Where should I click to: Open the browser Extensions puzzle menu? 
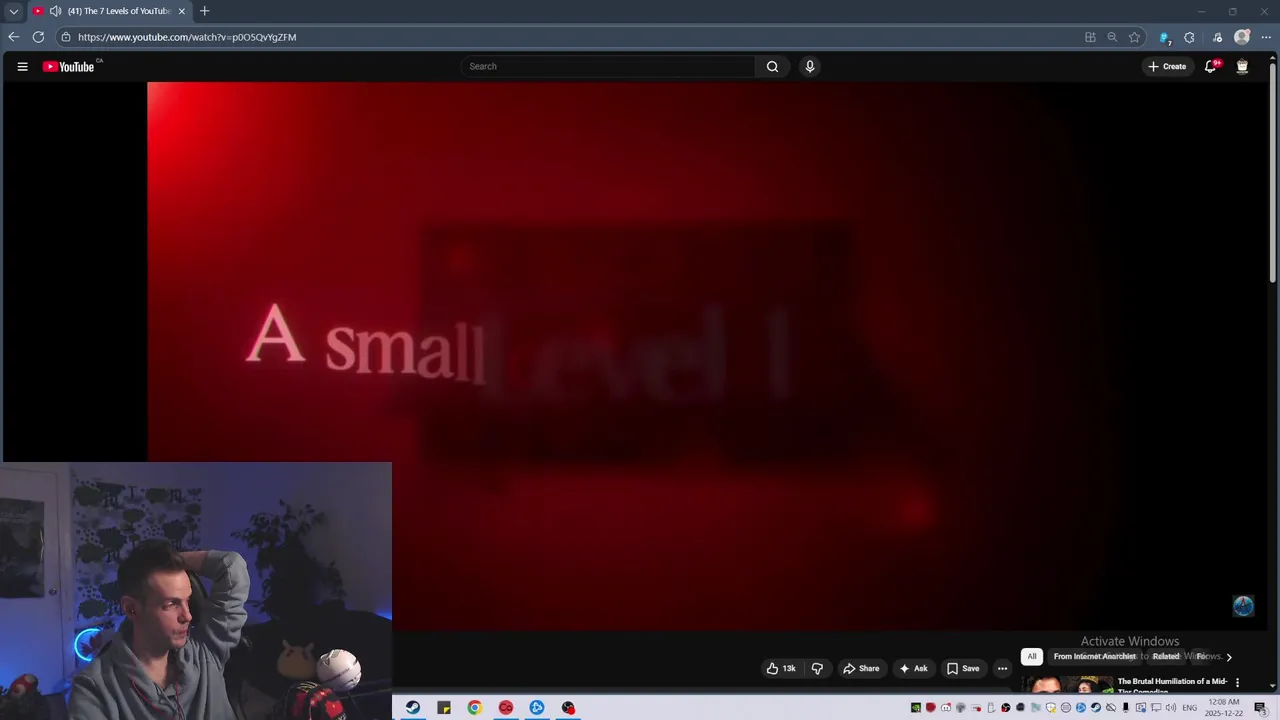point(1189,37)
